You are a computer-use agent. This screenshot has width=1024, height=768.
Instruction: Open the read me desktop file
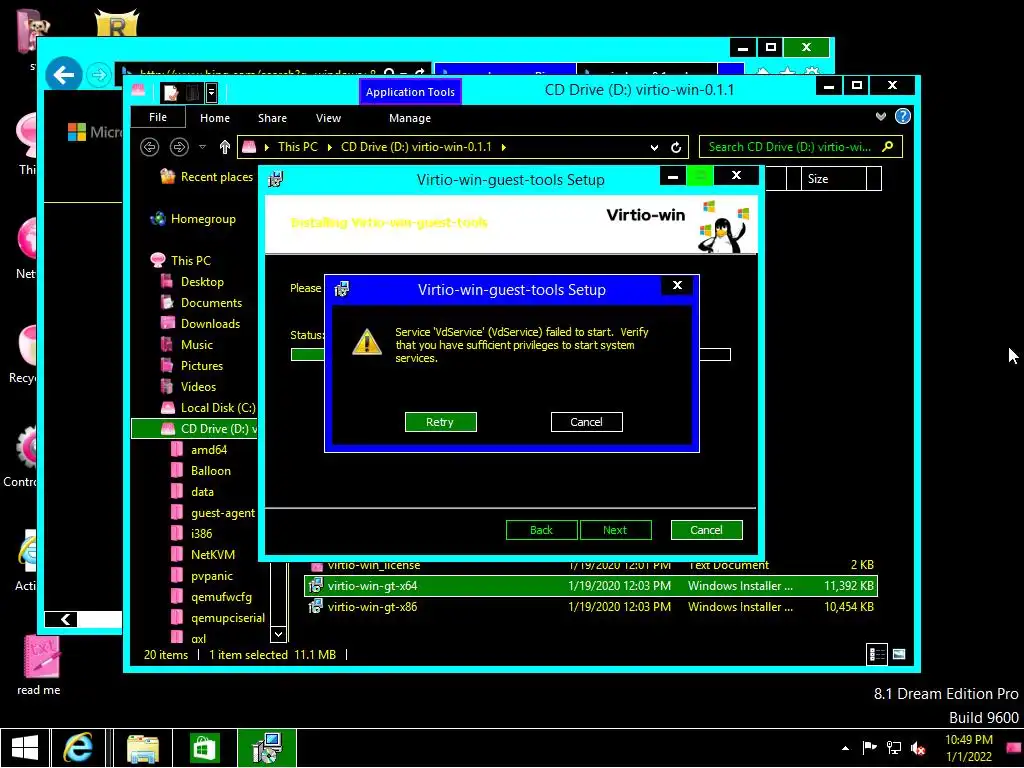[x=39, y=665]
